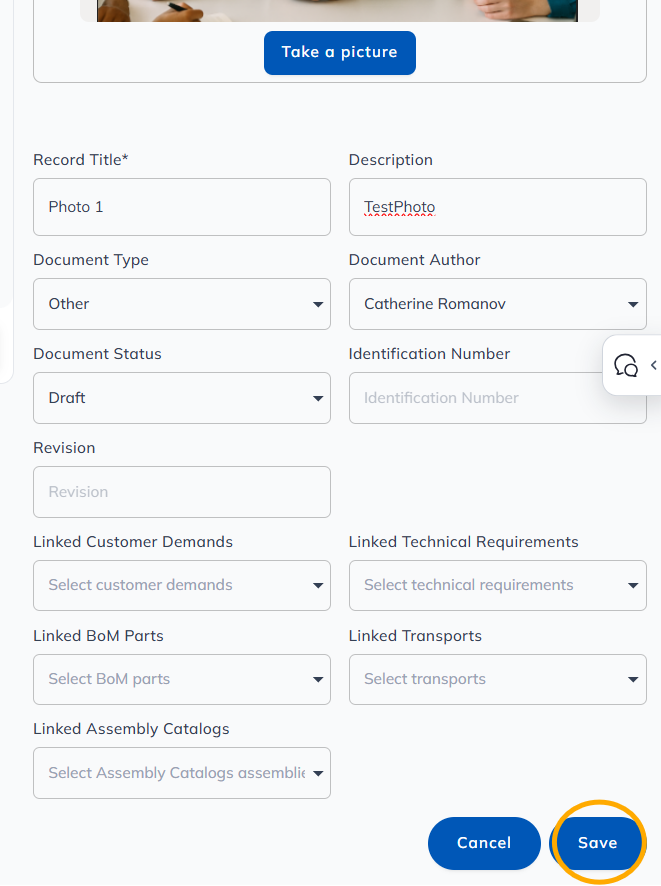Open Linked Customer Demands selector
This screenshot has height=886, width=661.
182,585
